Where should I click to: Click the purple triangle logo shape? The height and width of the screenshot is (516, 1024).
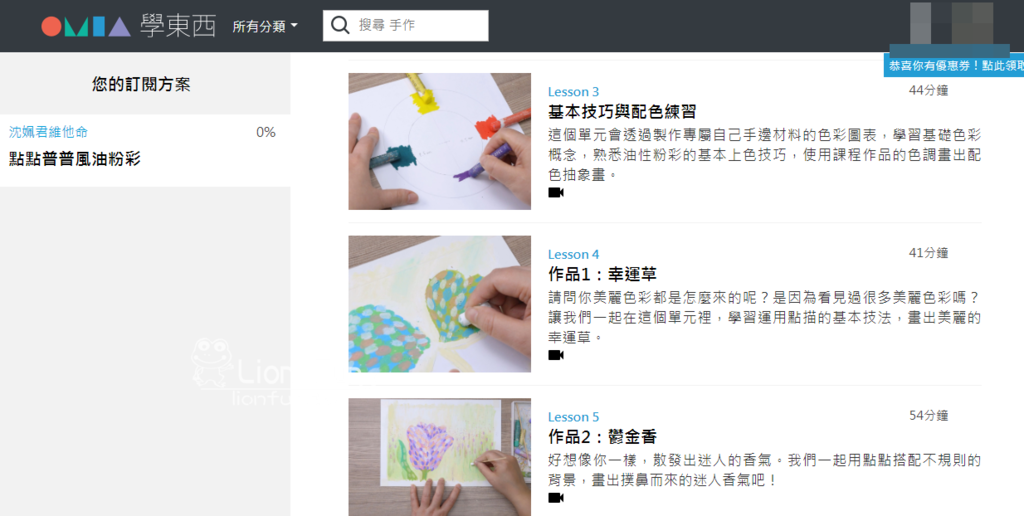119,26
